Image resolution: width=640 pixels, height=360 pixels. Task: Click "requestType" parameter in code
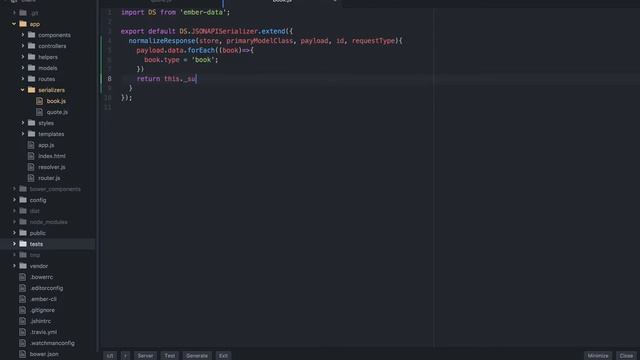pyautogui.click(x=373, y=41)
